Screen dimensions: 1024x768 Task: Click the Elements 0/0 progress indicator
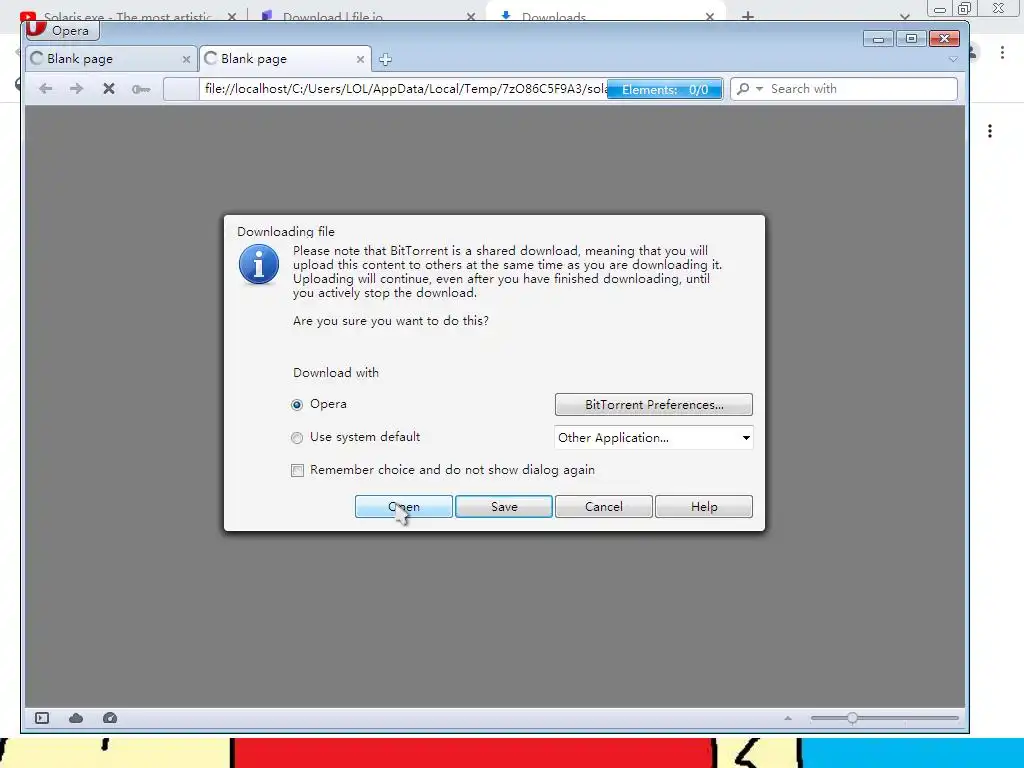point(664,89)
